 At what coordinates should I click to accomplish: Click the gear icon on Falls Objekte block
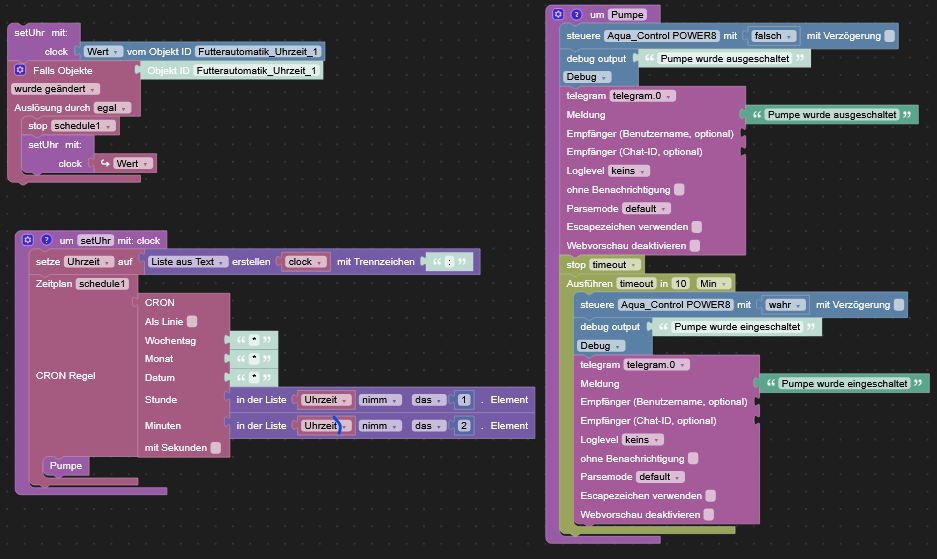point(20,71)
